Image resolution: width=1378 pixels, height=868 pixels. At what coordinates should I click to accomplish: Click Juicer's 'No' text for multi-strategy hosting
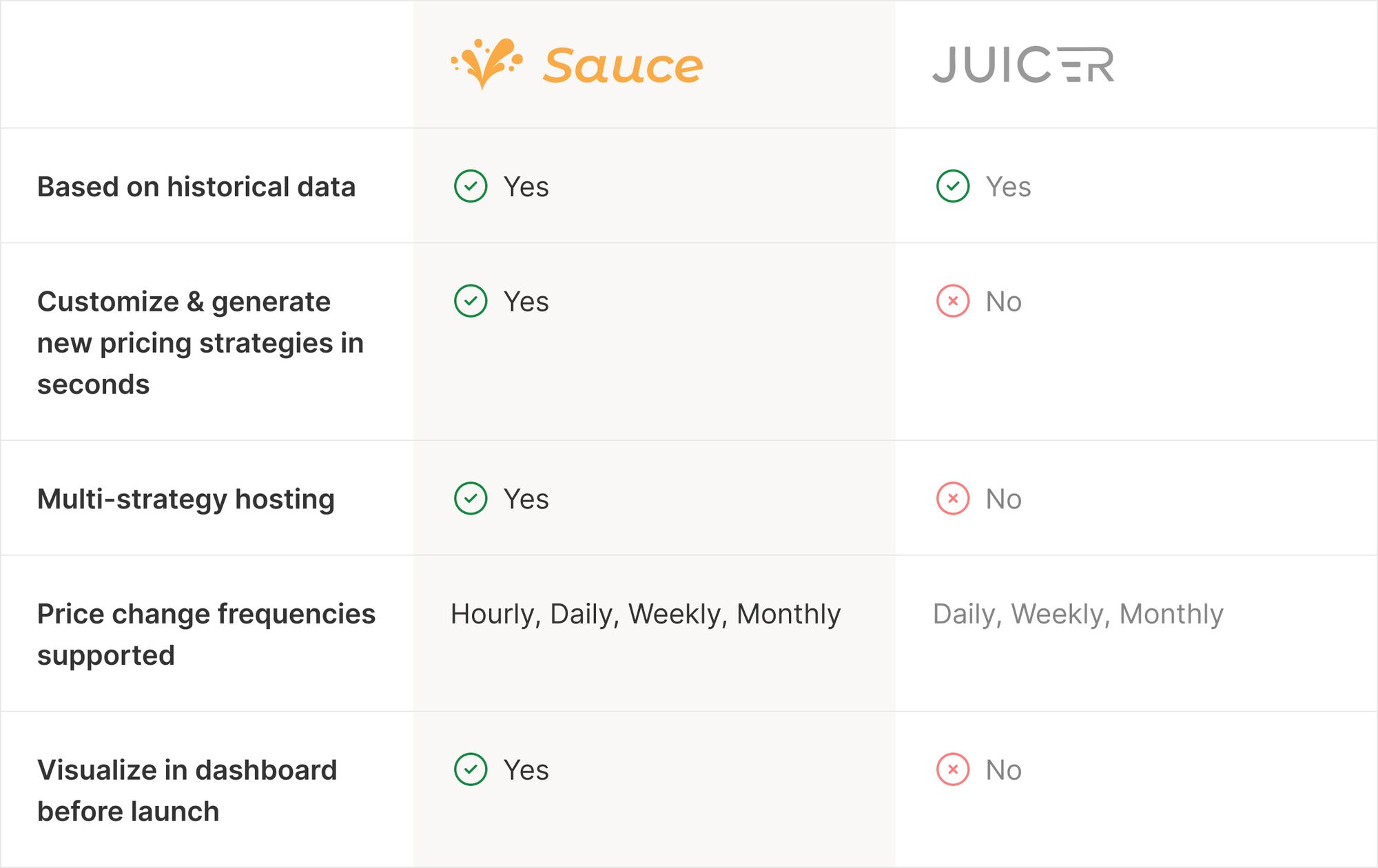pyautogui.click(x=1003, y=499)
